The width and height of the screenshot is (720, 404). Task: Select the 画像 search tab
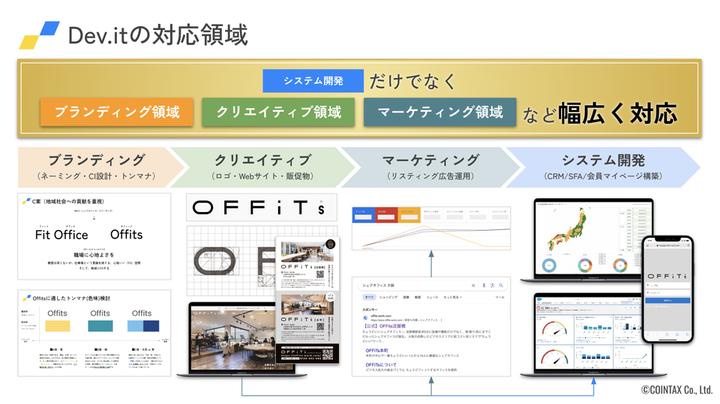click(x=406, y=297)
